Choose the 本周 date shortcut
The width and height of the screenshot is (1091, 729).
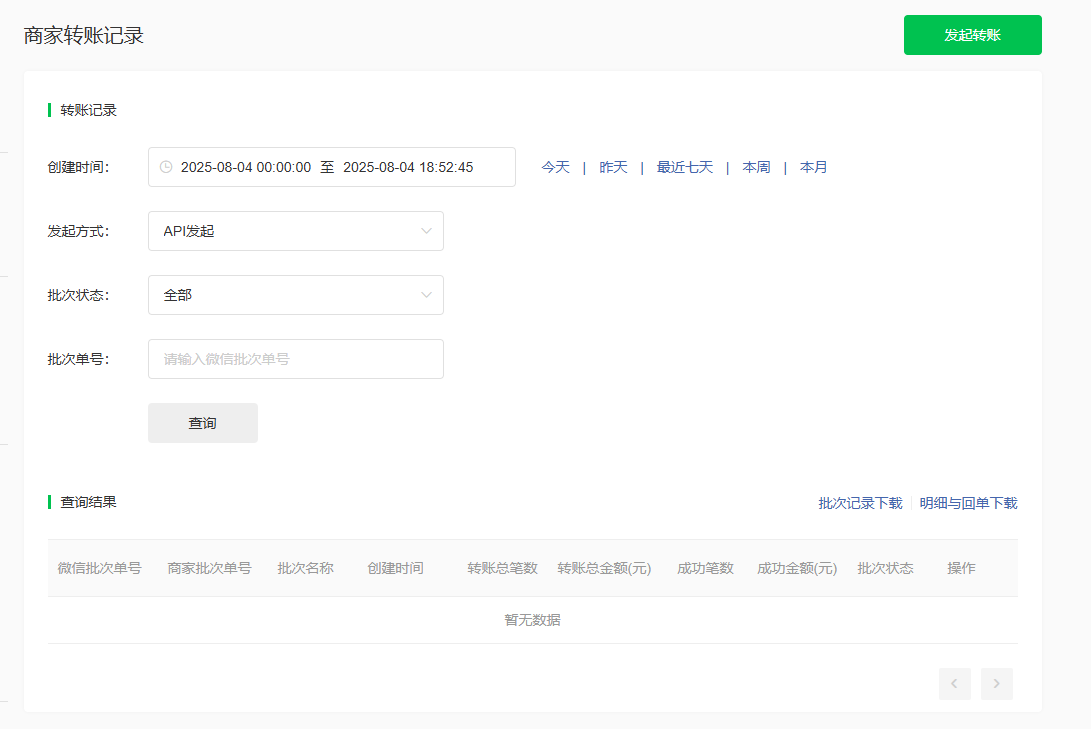[x=756, y=167]
